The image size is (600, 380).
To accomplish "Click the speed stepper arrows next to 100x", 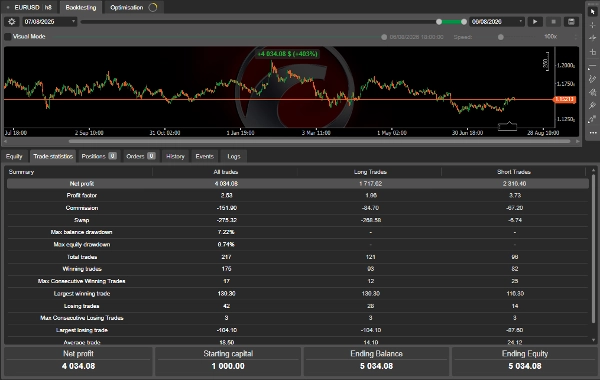I will (x=575, y=37).
